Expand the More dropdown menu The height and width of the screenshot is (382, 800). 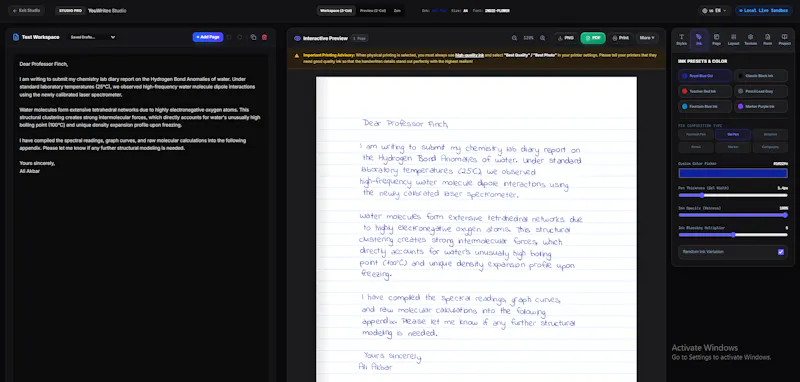(x=647, y=38)
